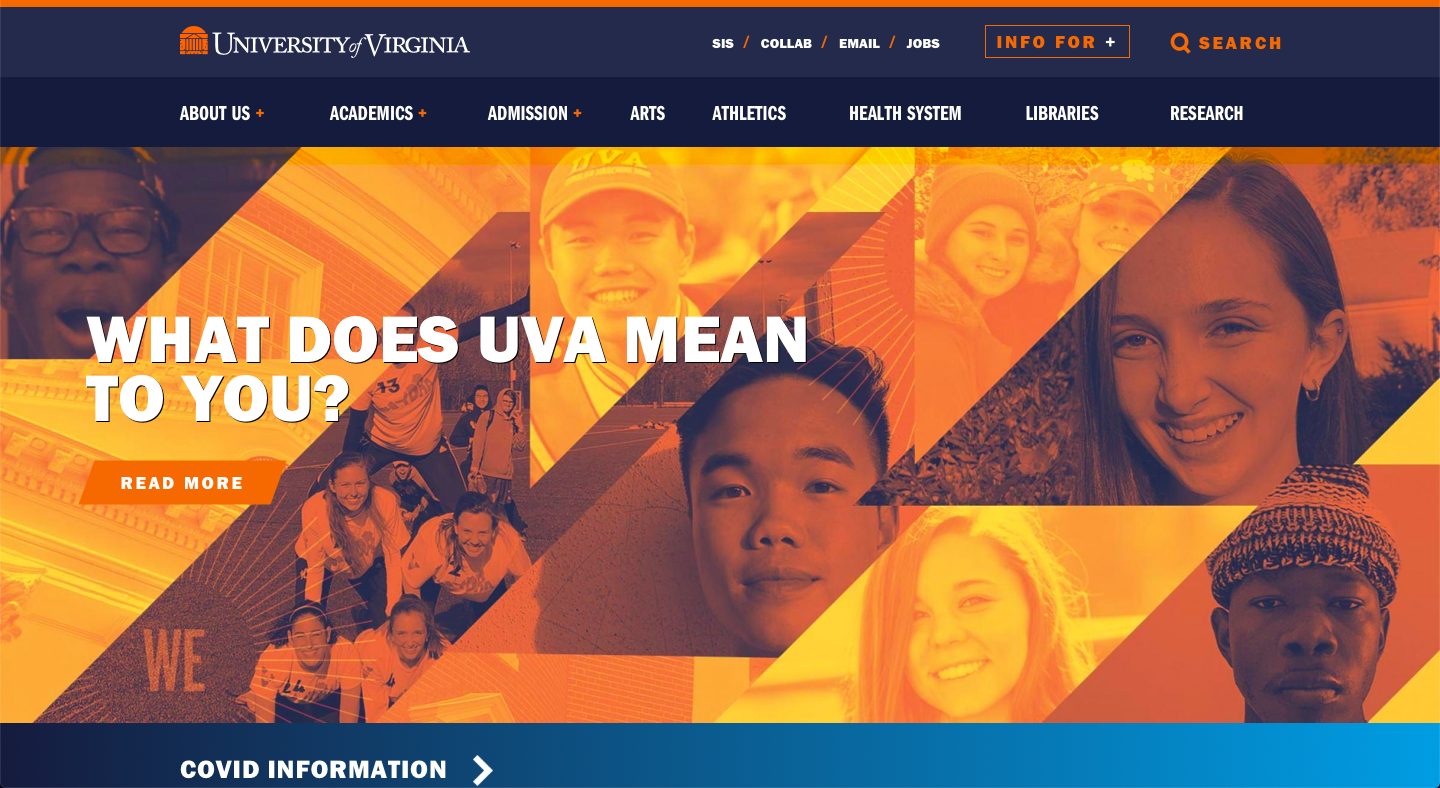The image size is (1440, 788).
Task: Open the SIS link
Action: click(723, 44)
